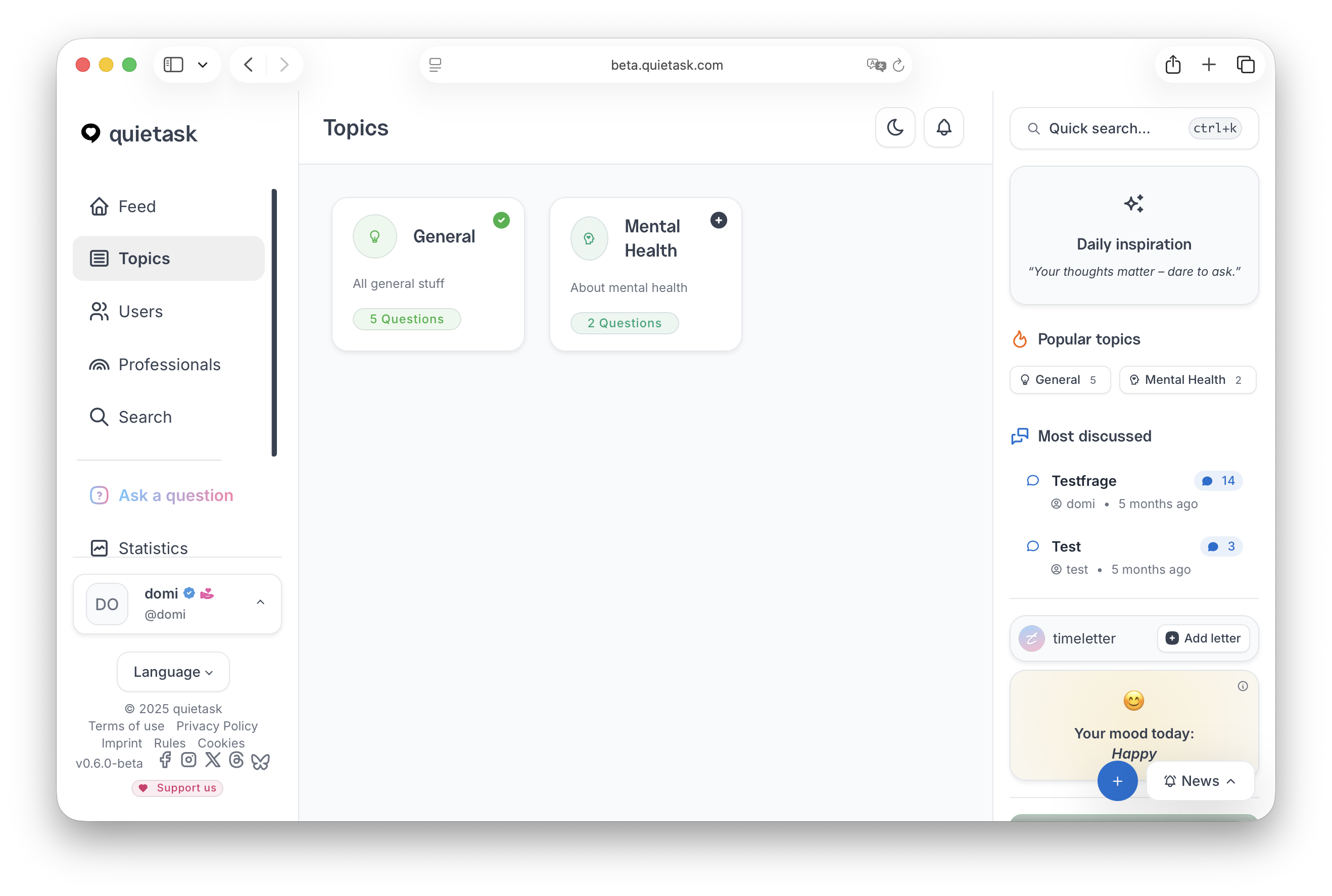Open the Instagram icon link
The width and height of the screenshot is (1332, 896).
pos(188,760)
